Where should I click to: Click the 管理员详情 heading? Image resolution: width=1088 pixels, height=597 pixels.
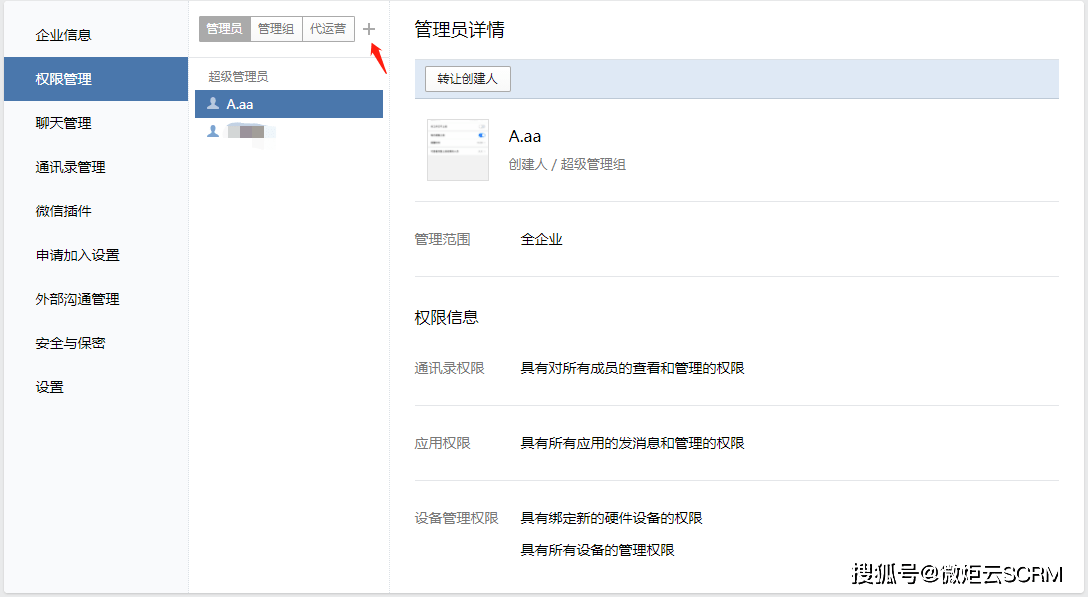click(x=459, y=30)
